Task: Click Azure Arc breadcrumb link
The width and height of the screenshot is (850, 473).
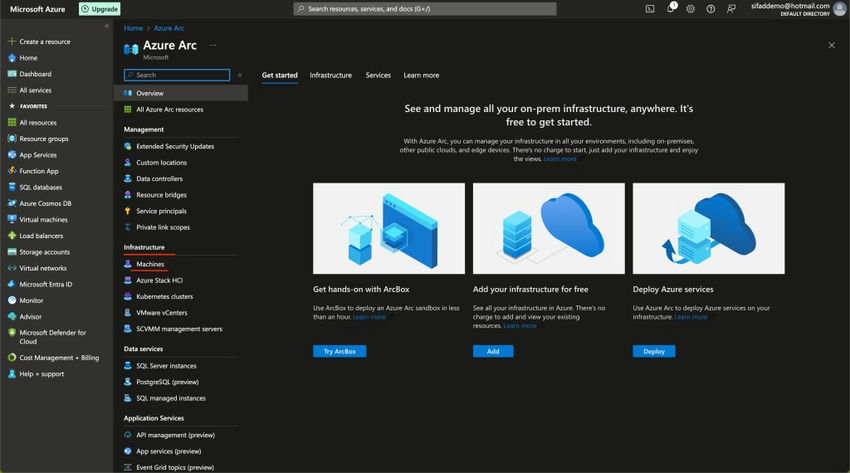Action: 169,28
